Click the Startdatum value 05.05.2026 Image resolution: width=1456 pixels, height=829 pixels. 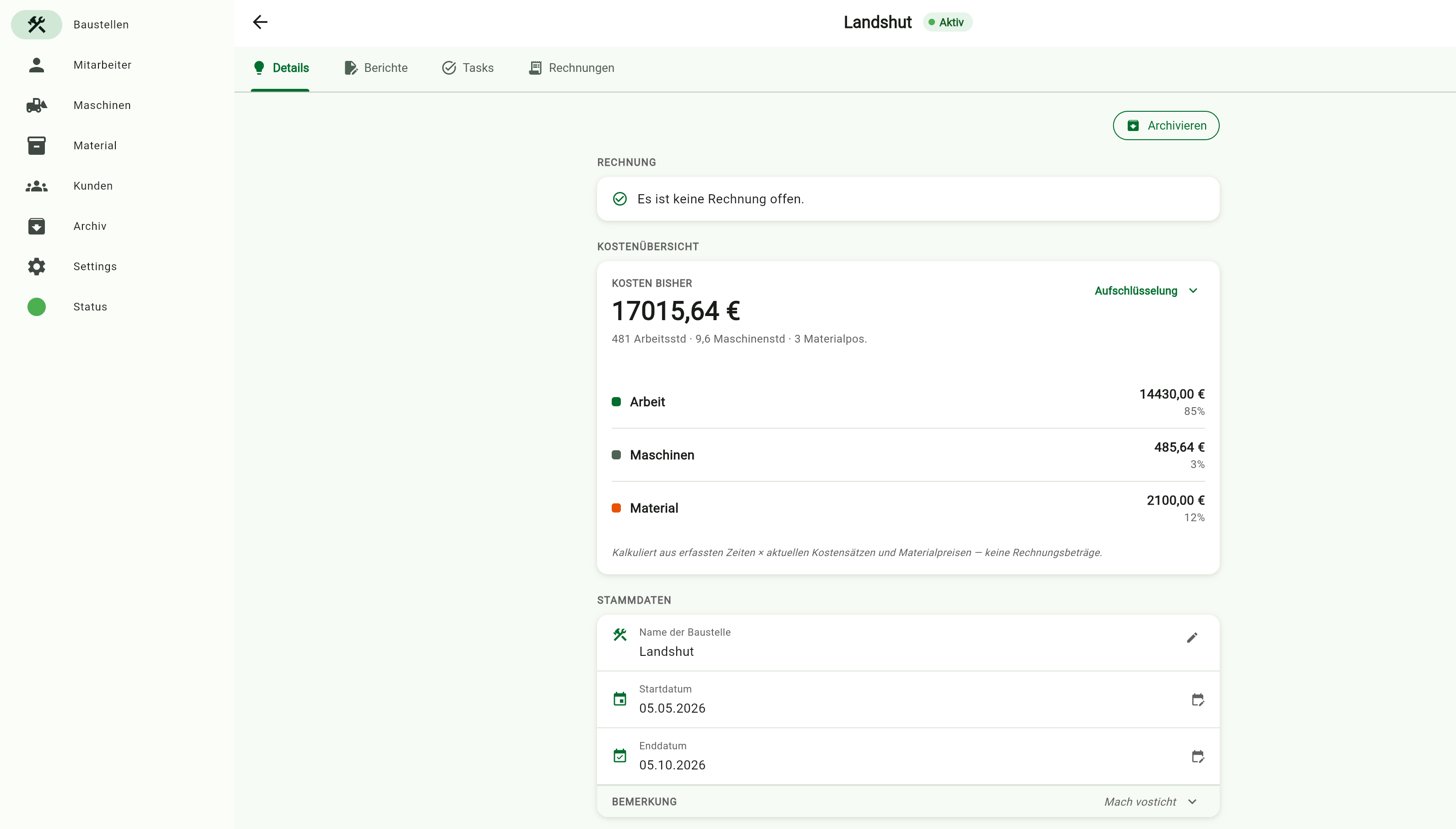(x=672, y=708)
